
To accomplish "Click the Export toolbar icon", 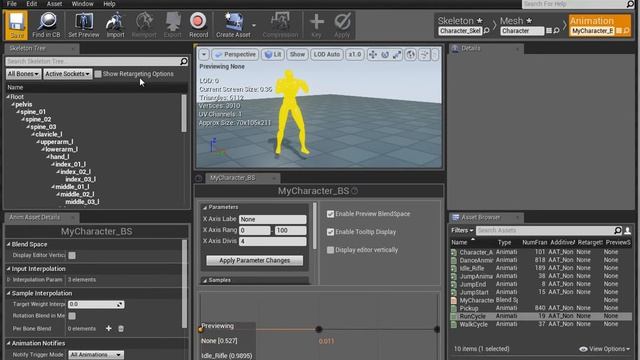I will pos(173,25).
